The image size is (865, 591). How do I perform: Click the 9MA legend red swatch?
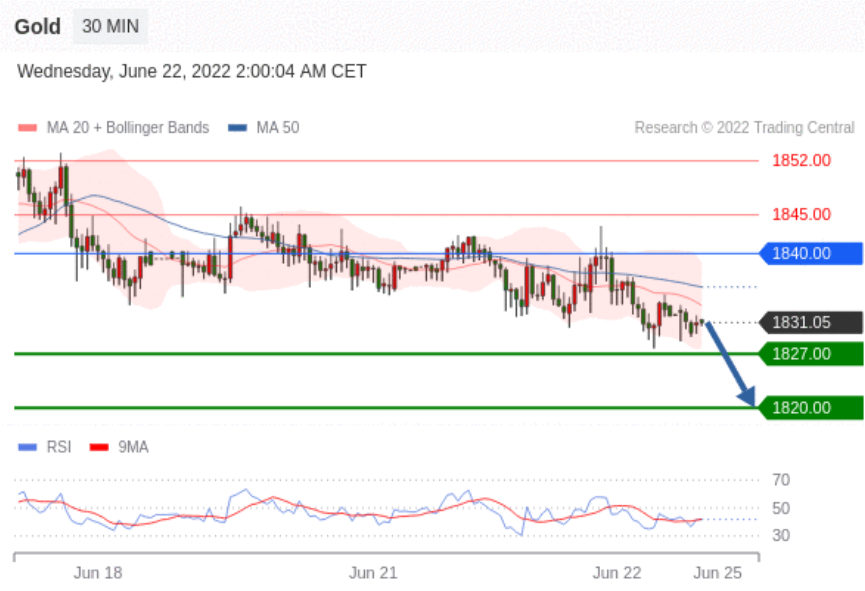(x=99, y=447)
